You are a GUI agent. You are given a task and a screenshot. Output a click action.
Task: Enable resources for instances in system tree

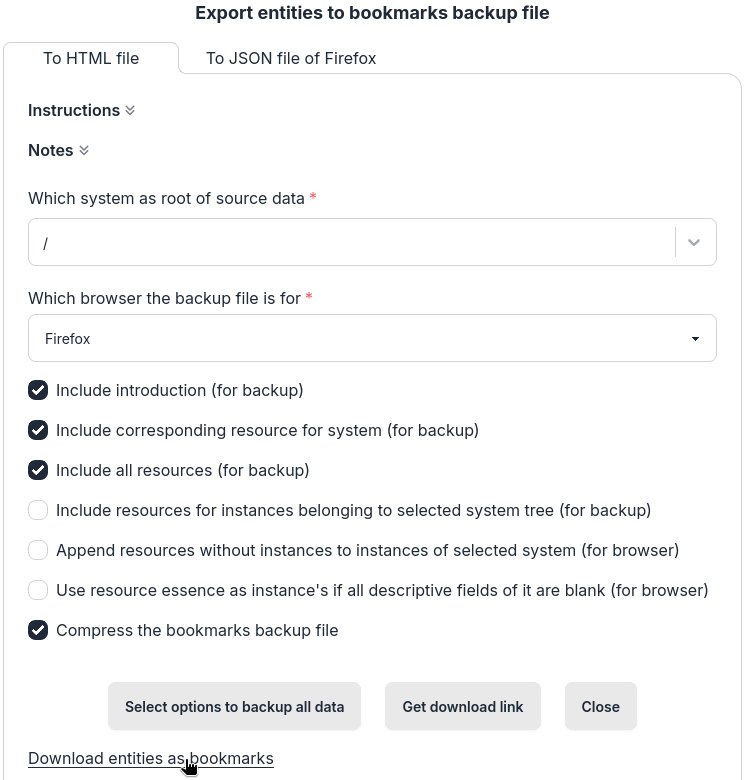click(38, 510)
